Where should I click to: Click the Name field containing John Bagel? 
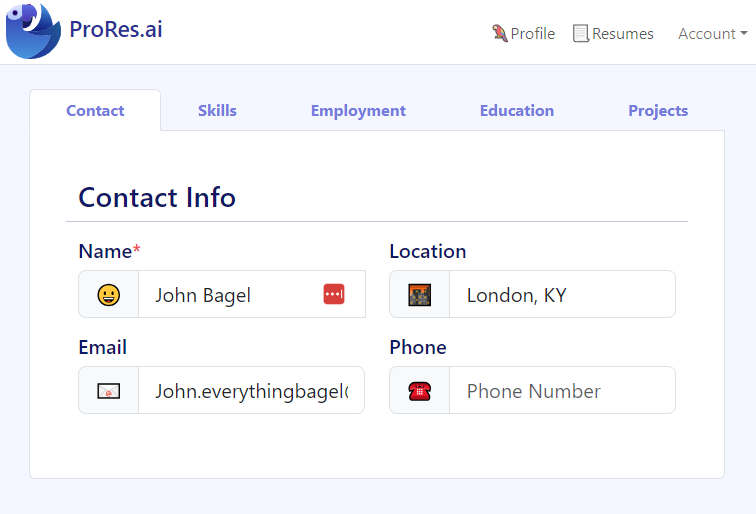coord(252,295)
